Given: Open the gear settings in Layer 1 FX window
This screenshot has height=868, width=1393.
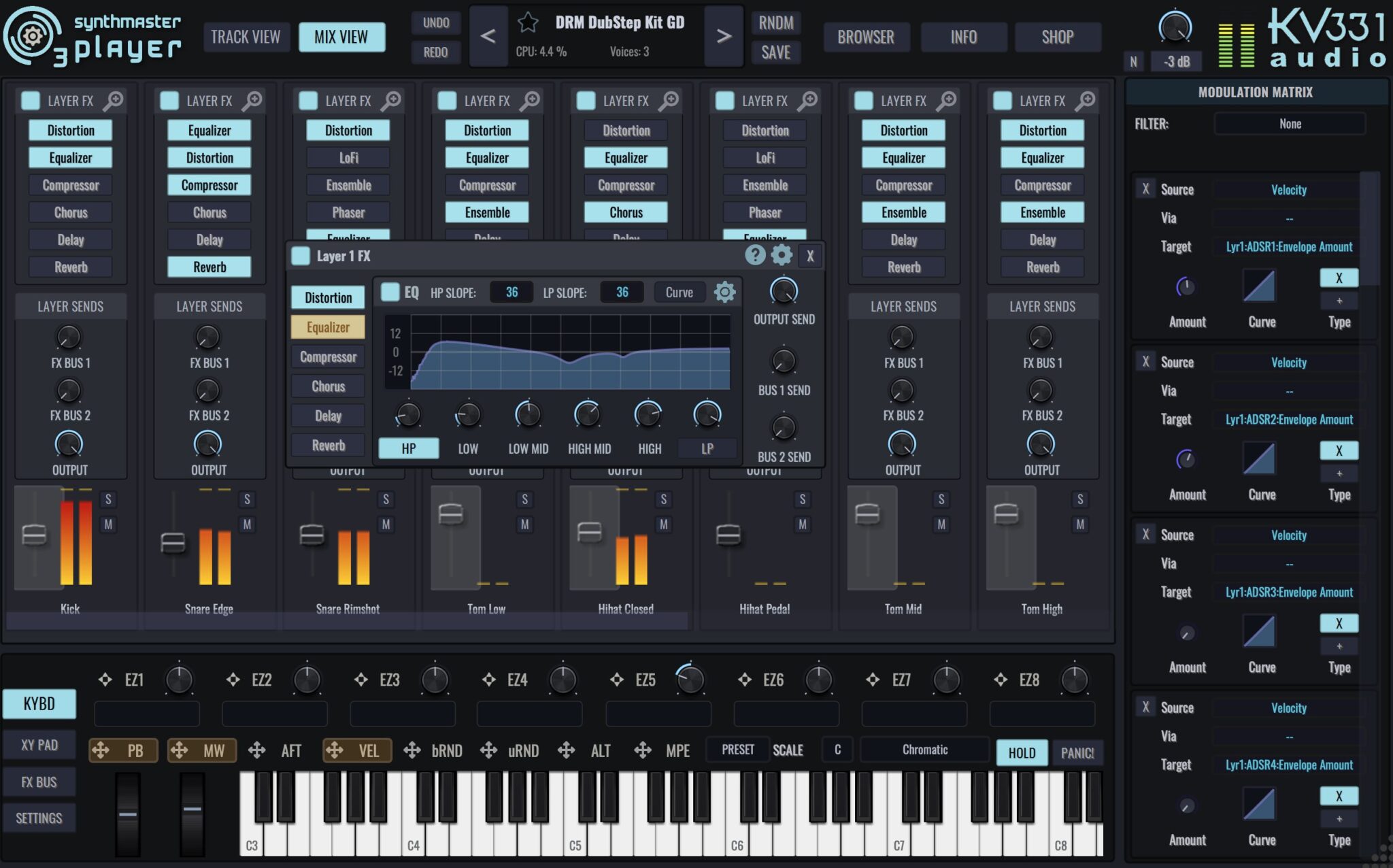Looking at the screenshot, I should click(782, 256).
